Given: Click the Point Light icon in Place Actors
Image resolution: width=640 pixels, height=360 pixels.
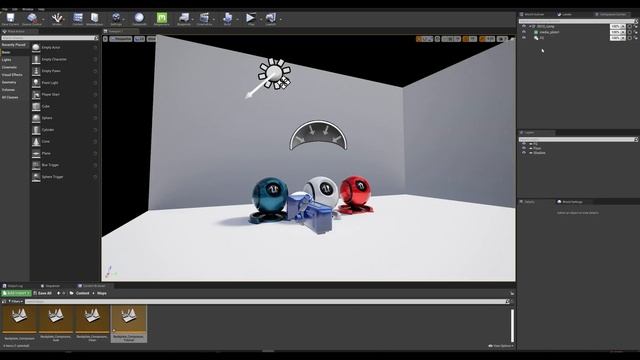Looking at the screenshot, I should 36,83.
